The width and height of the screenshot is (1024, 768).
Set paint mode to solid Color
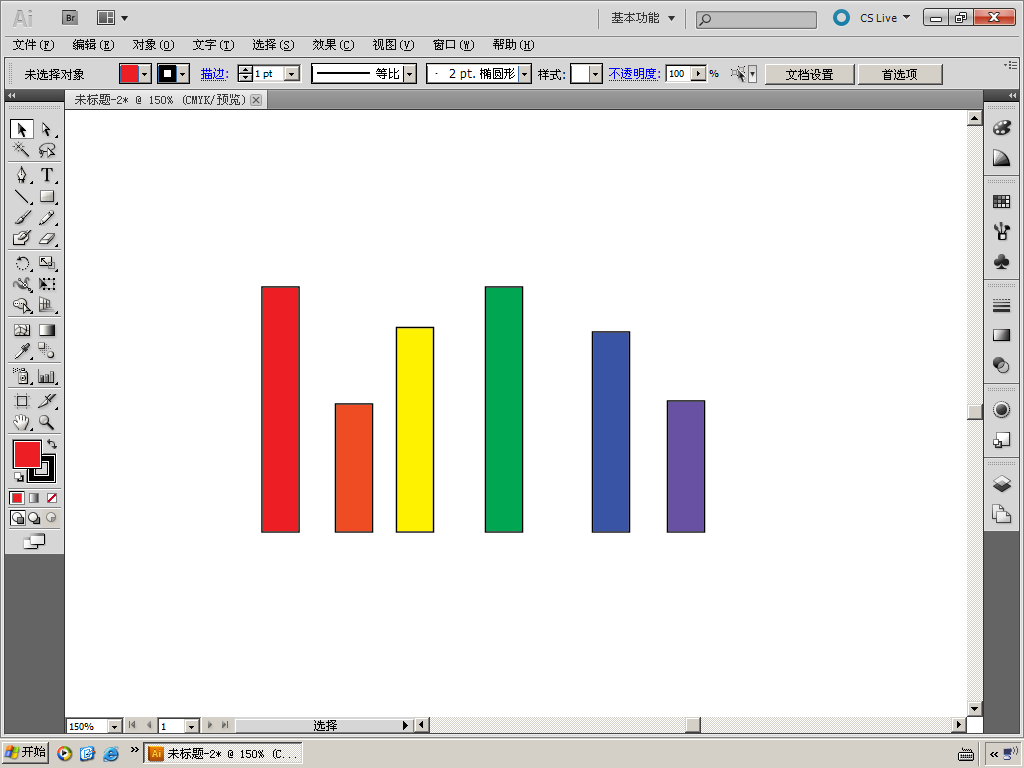[x=17, y=498]
